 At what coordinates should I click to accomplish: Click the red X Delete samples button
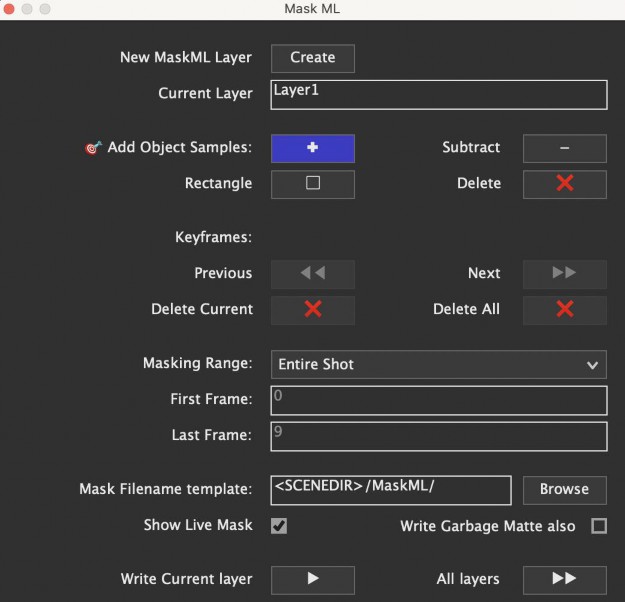pos(564,184)
